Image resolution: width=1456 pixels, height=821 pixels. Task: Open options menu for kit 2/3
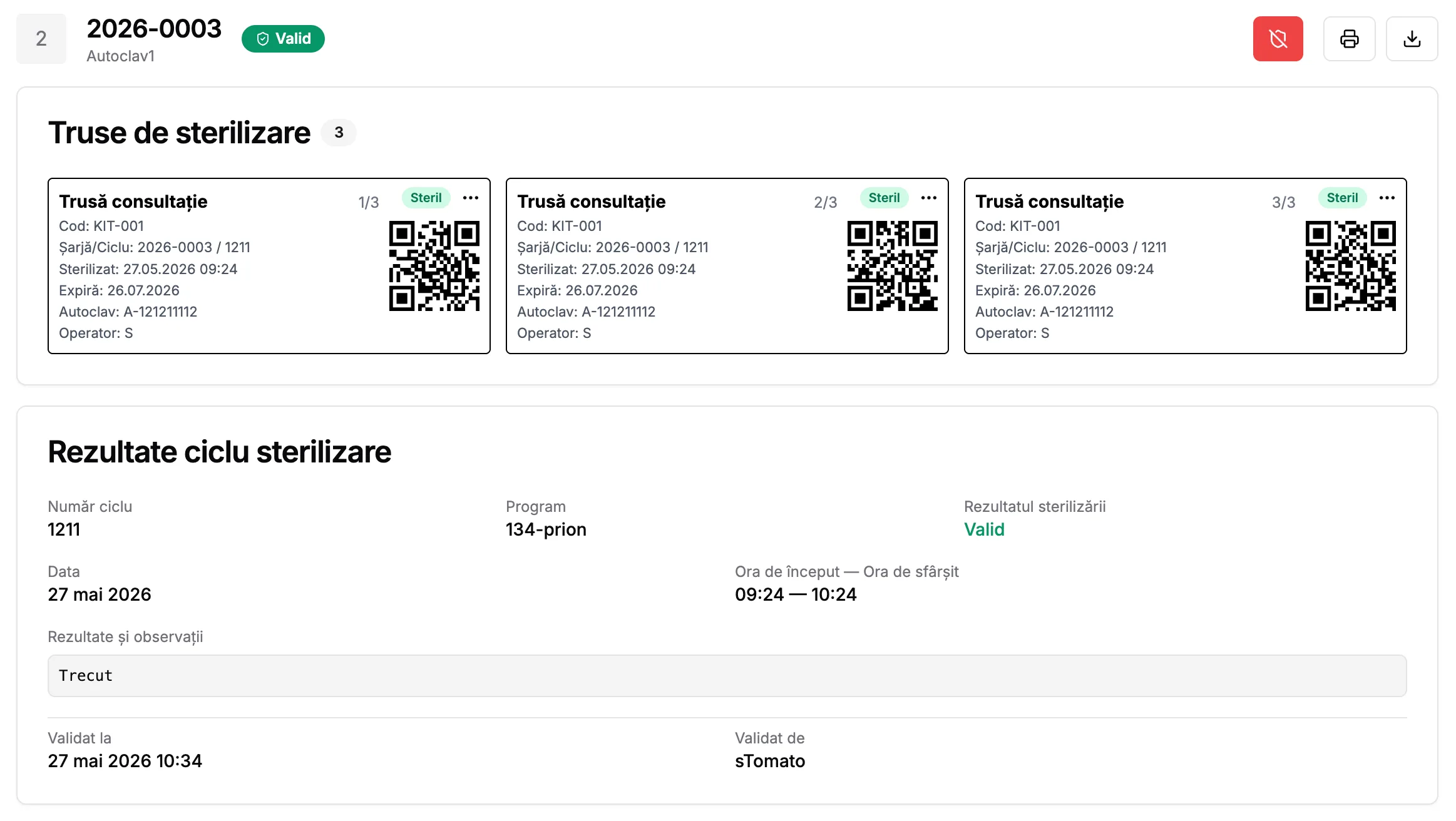coord(929,198)
